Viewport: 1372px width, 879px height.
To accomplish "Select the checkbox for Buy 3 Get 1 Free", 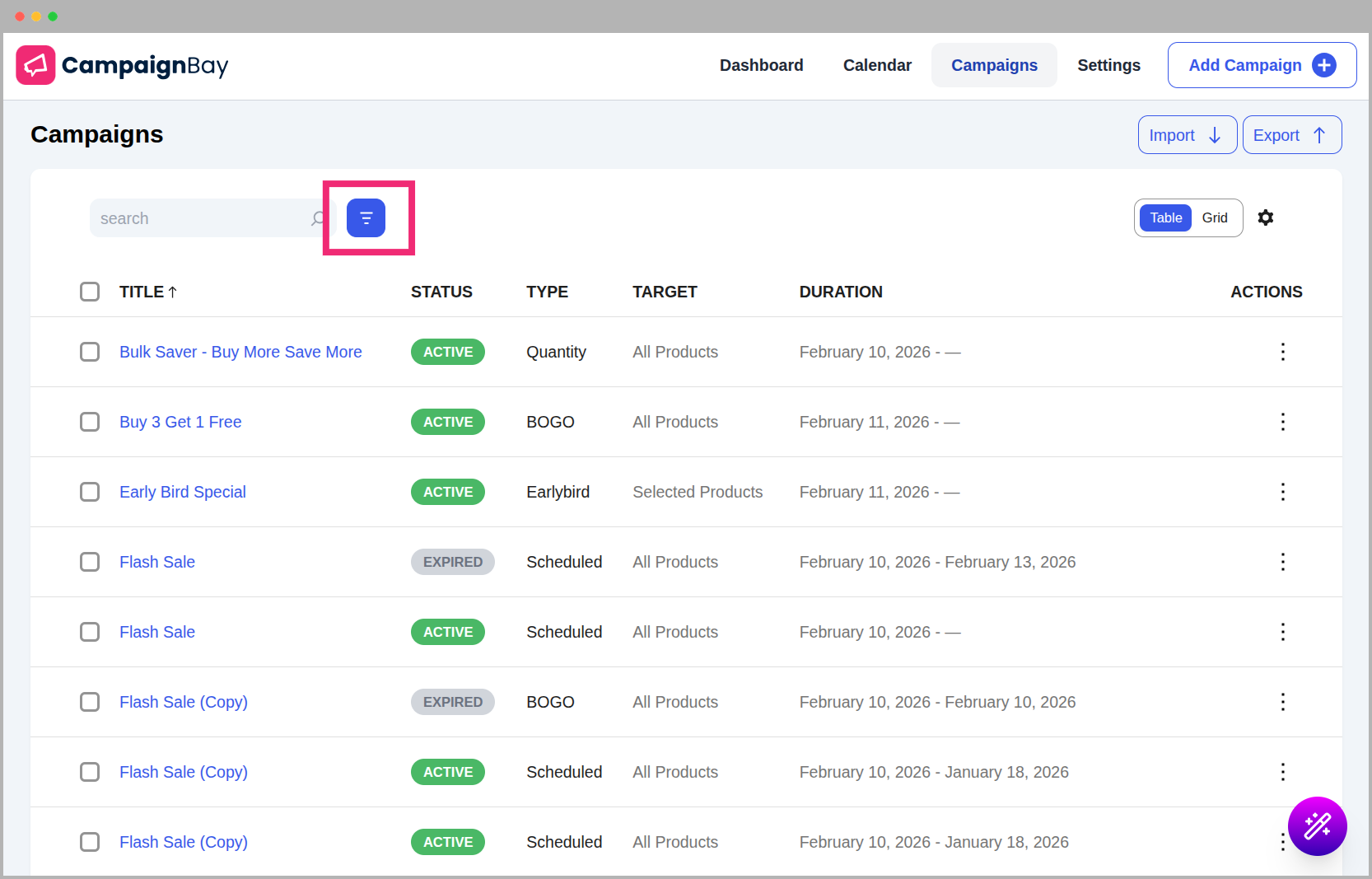I will pos(90,422).
